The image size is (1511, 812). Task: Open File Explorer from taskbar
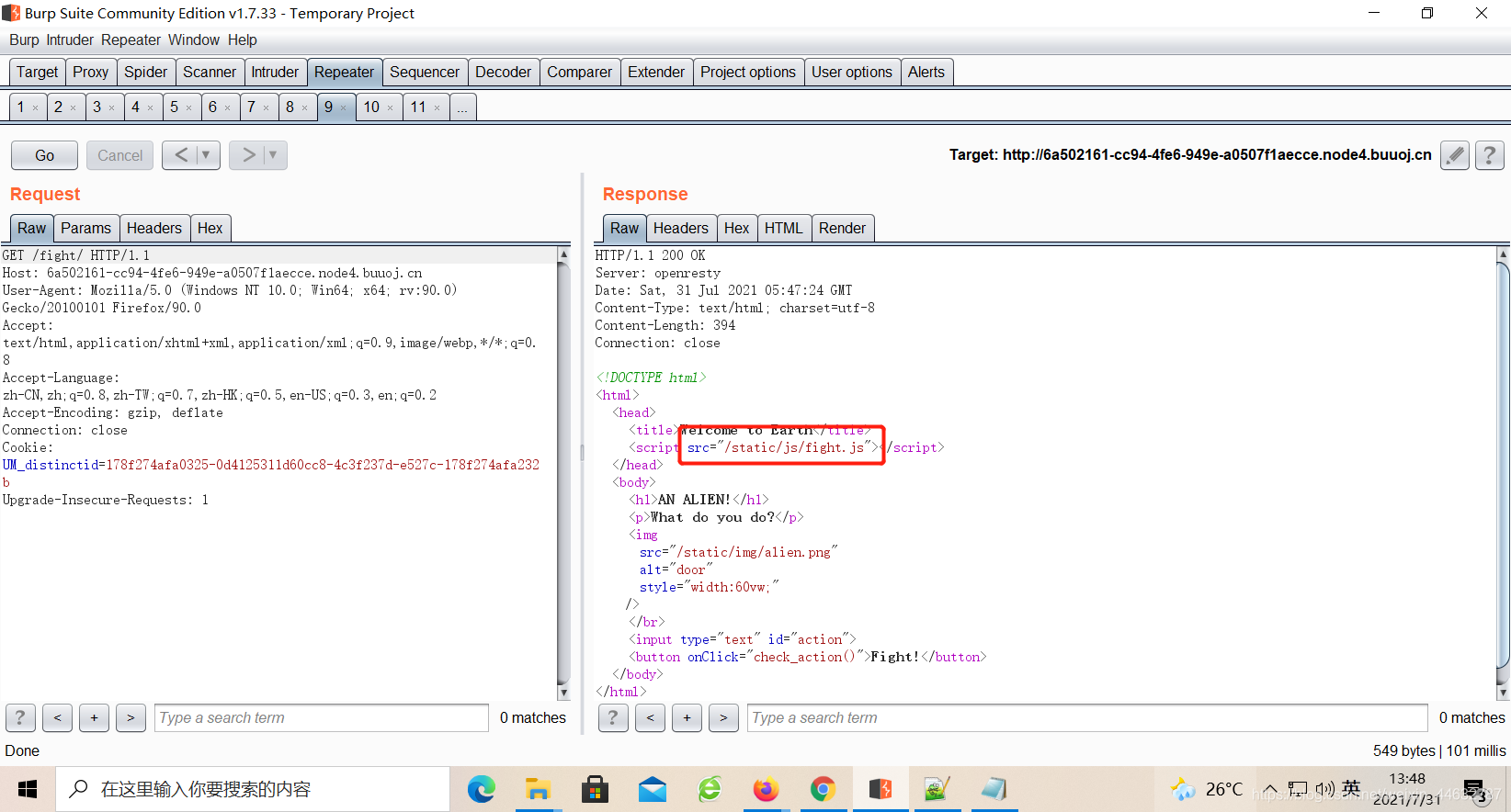click(538, 789)
